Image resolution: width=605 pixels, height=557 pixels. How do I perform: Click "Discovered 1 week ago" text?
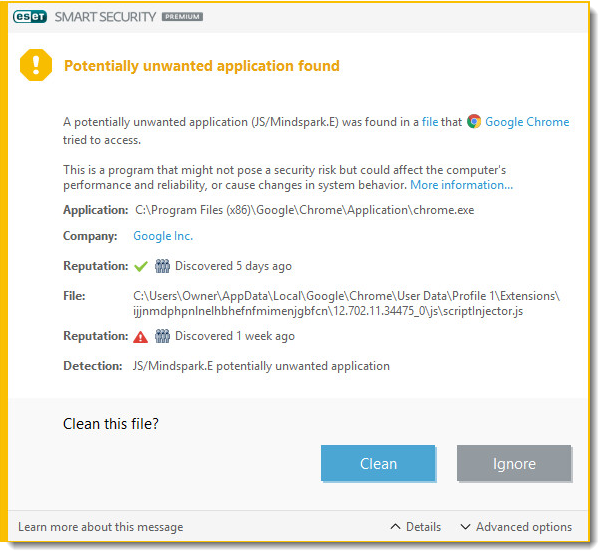tap(235, 336)
